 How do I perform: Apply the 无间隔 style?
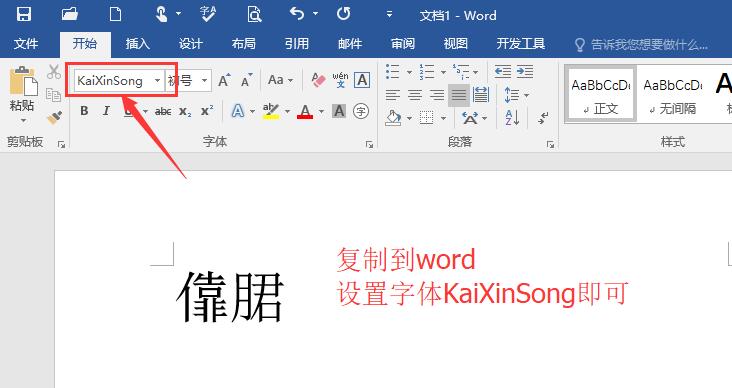point(672,95)
